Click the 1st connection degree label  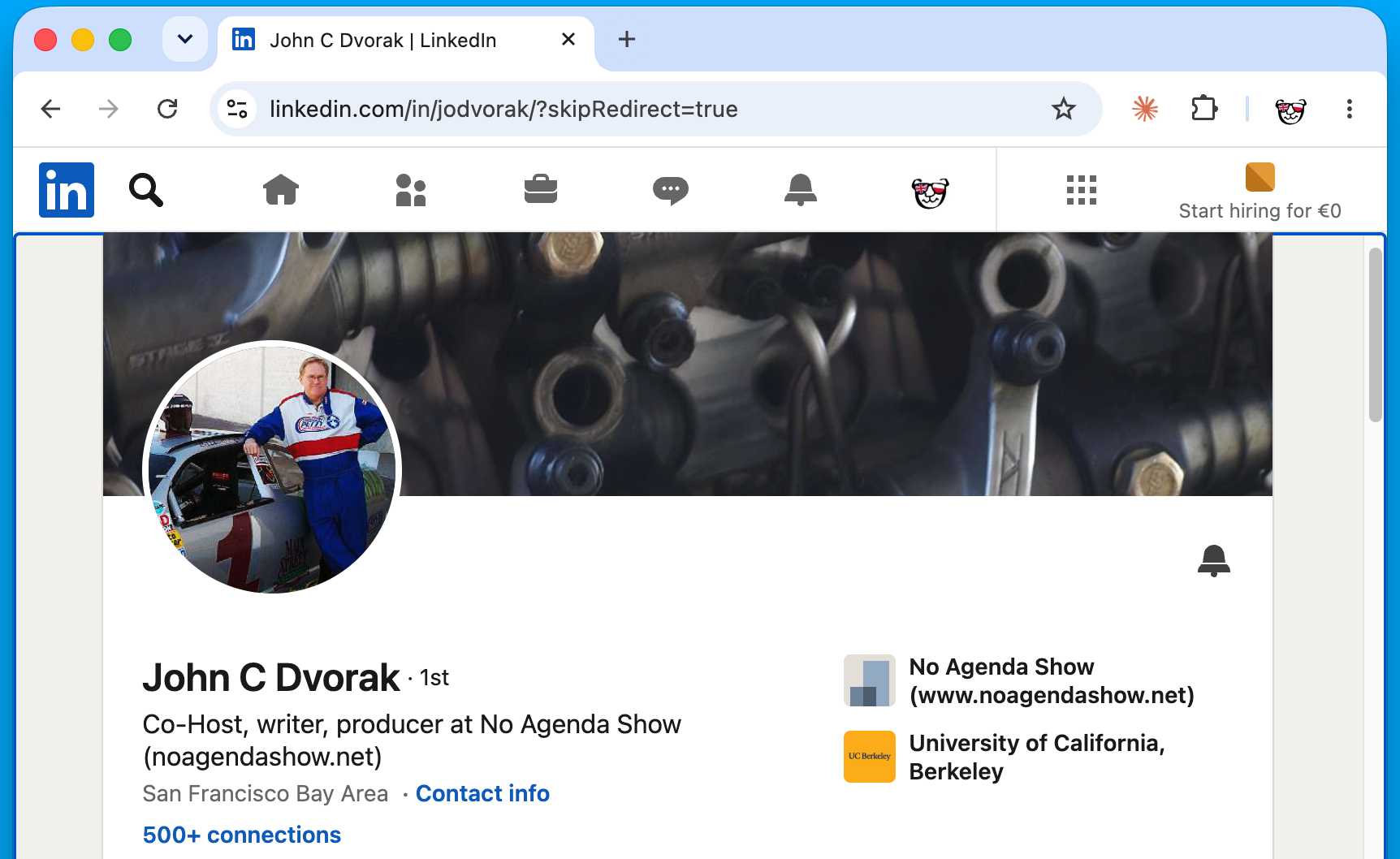(434, 678)
